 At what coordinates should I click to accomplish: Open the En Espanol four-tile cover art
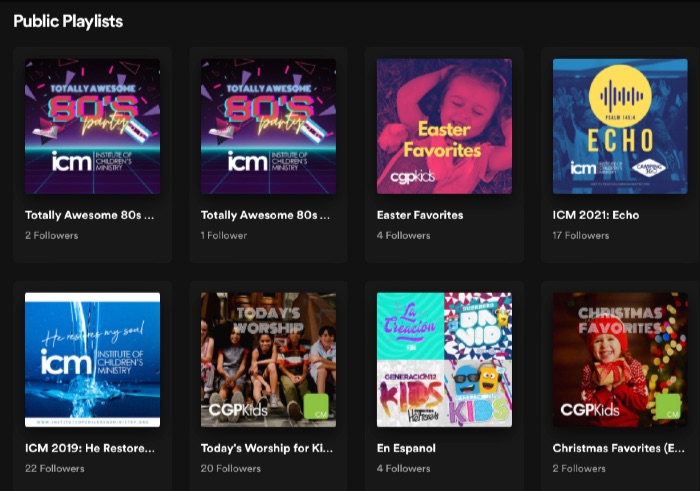click(x=444, y=360)
